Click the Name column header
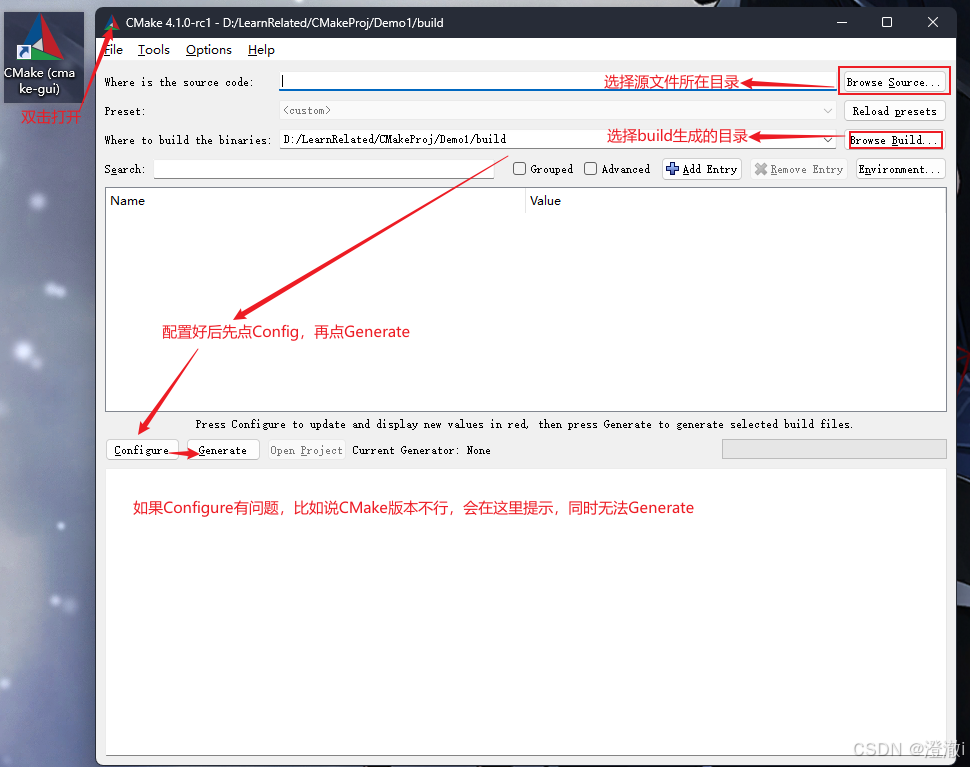The height and width of the screenshot is (767, 970). coord(315,201)
